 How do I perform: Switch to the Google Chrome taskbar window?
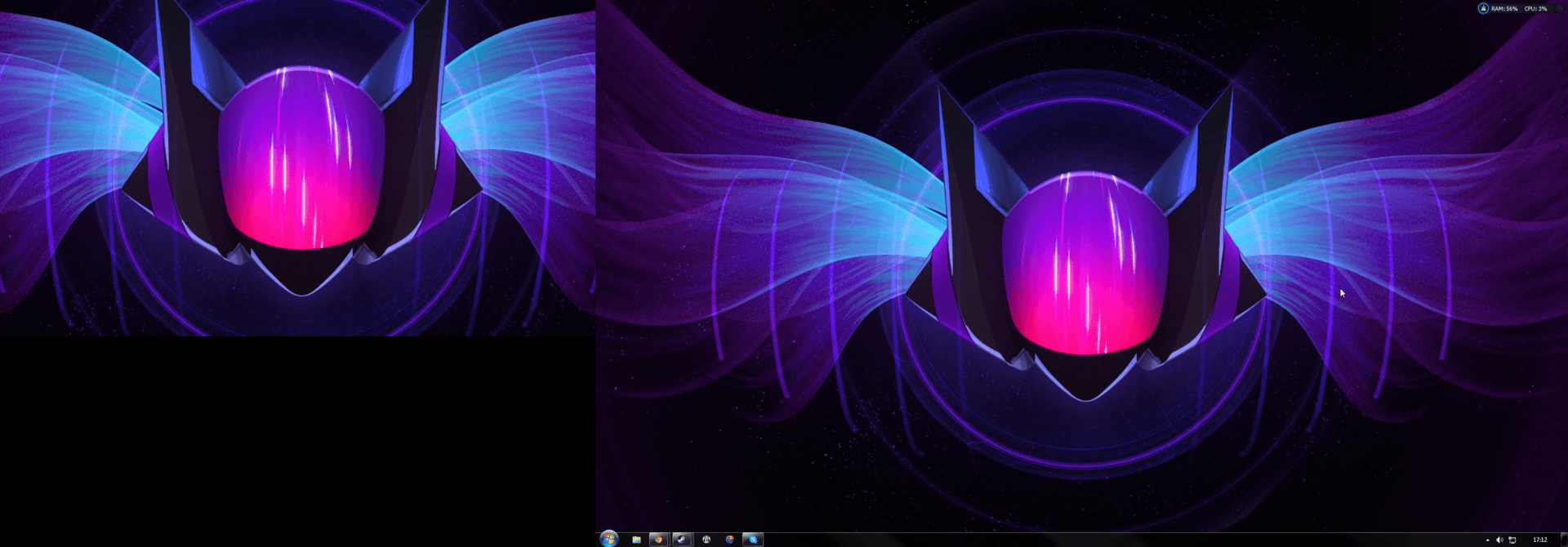point(658,540)
